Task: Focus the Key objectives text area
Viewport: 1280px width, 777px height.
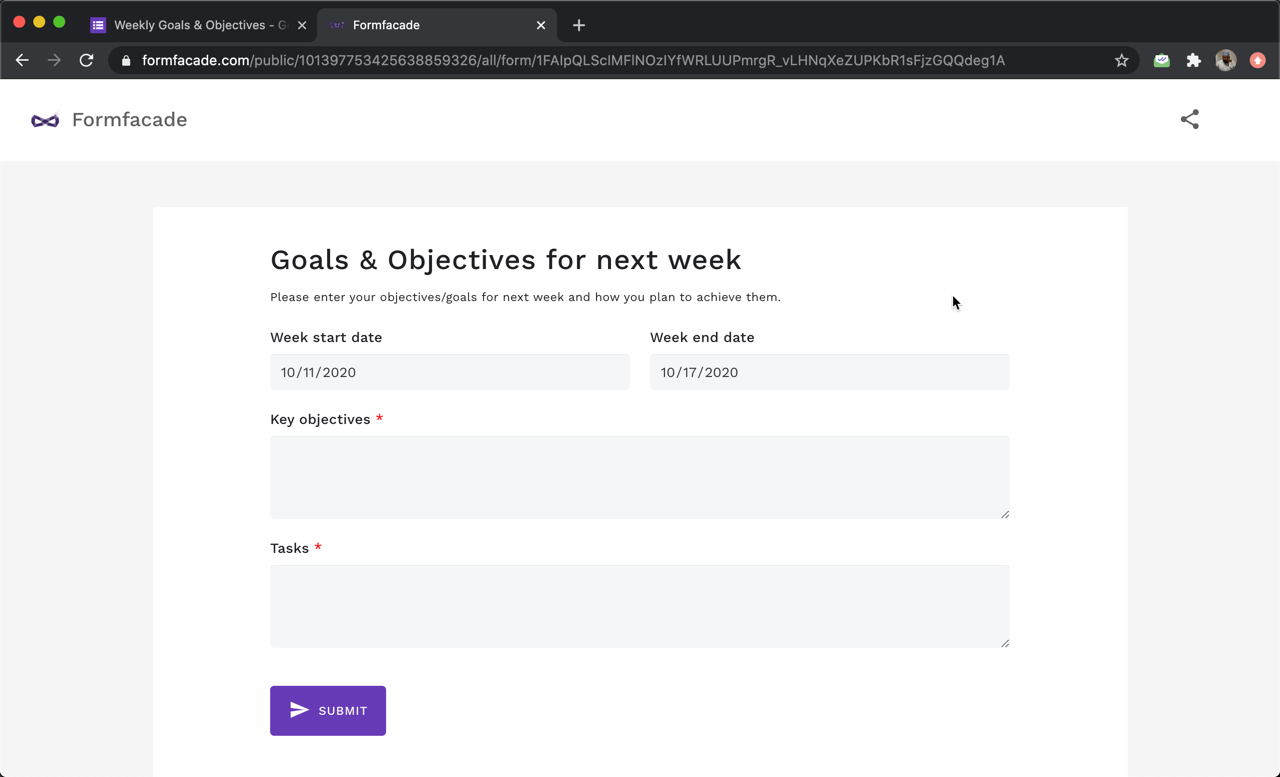Action: [x=640, y=477]
